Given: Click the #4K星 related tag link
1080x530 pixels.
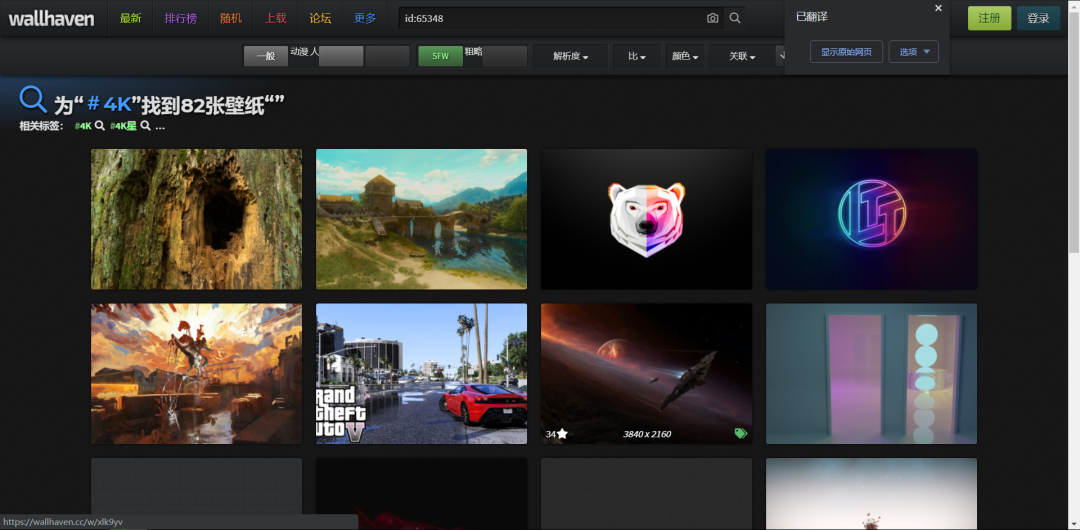Looking at the screenshot, I should point(123,126).
